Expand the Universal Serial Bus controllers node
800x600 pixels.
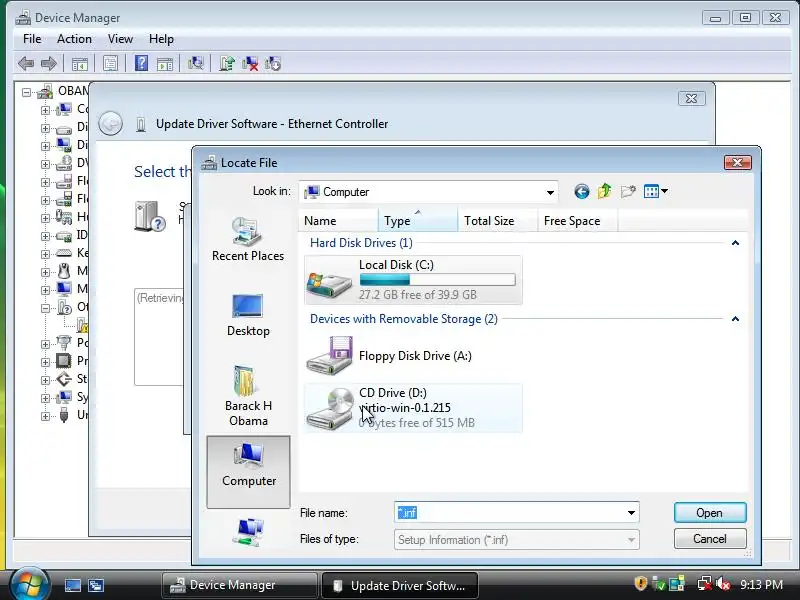45,416
